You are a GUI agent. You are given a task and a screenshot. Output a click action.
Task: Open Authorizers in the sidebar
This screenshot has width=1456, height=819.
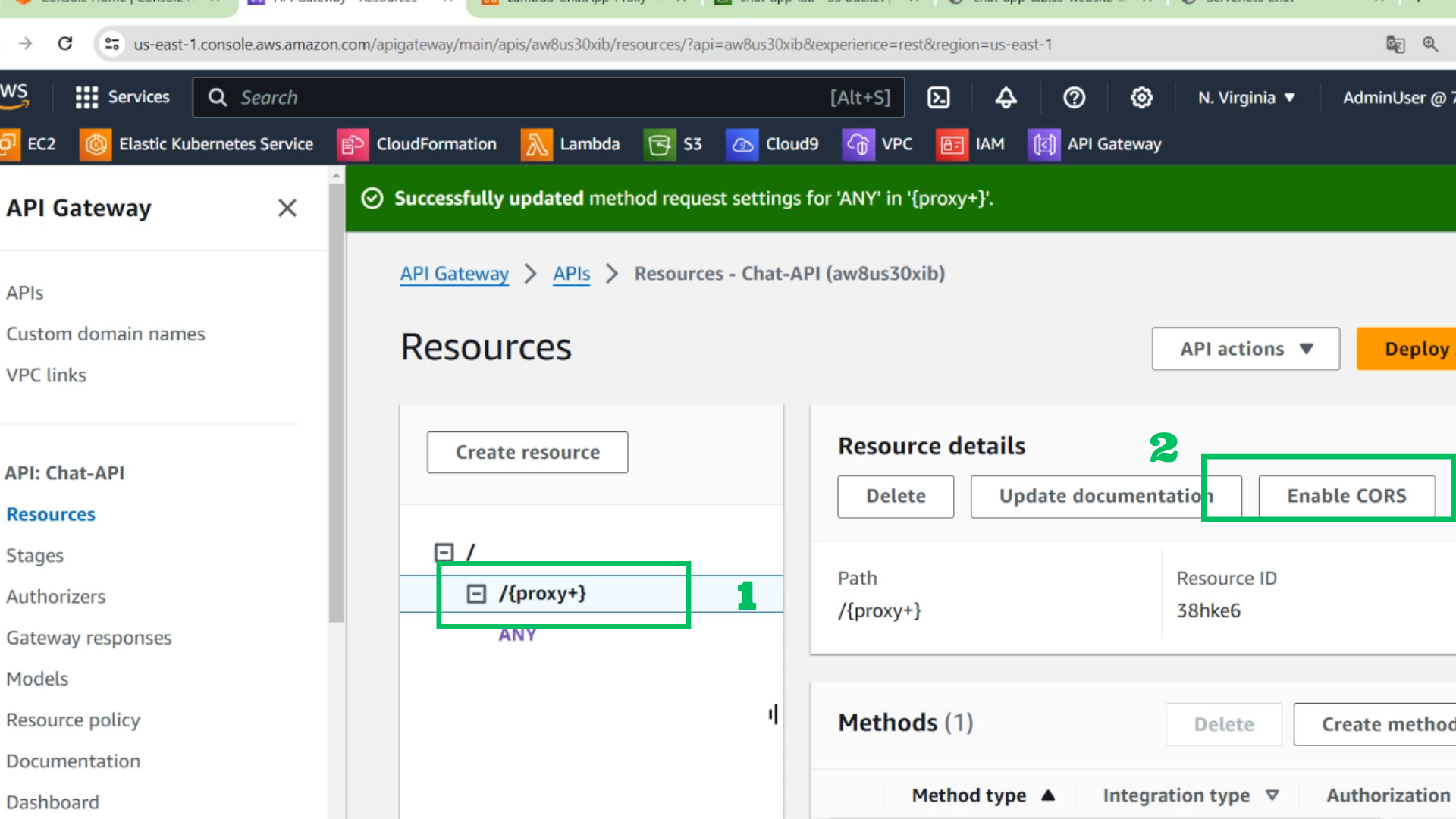click(55, 597)
